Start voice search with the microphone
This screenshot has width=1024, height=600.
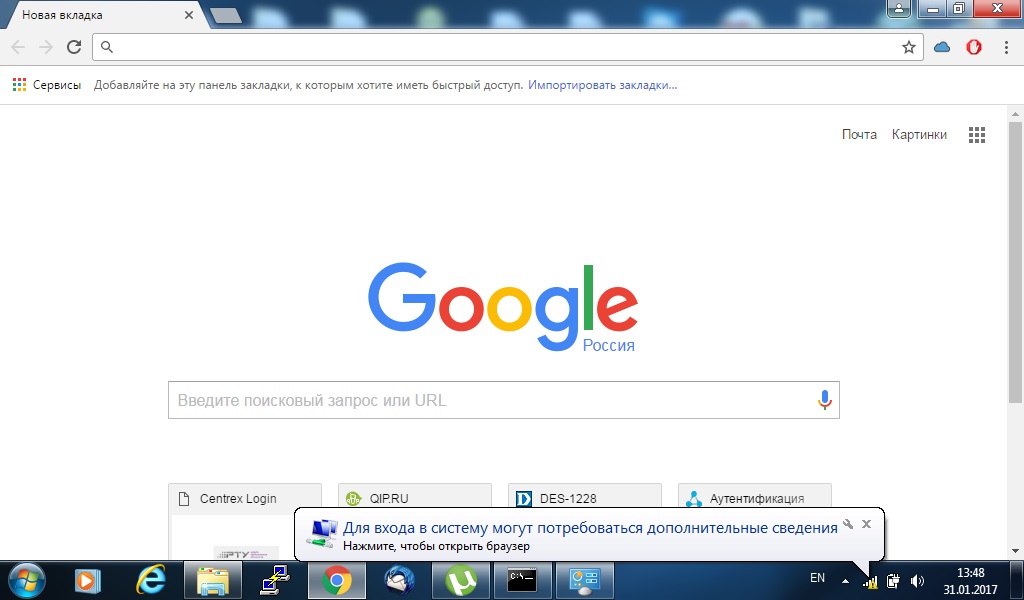[824, 400]
